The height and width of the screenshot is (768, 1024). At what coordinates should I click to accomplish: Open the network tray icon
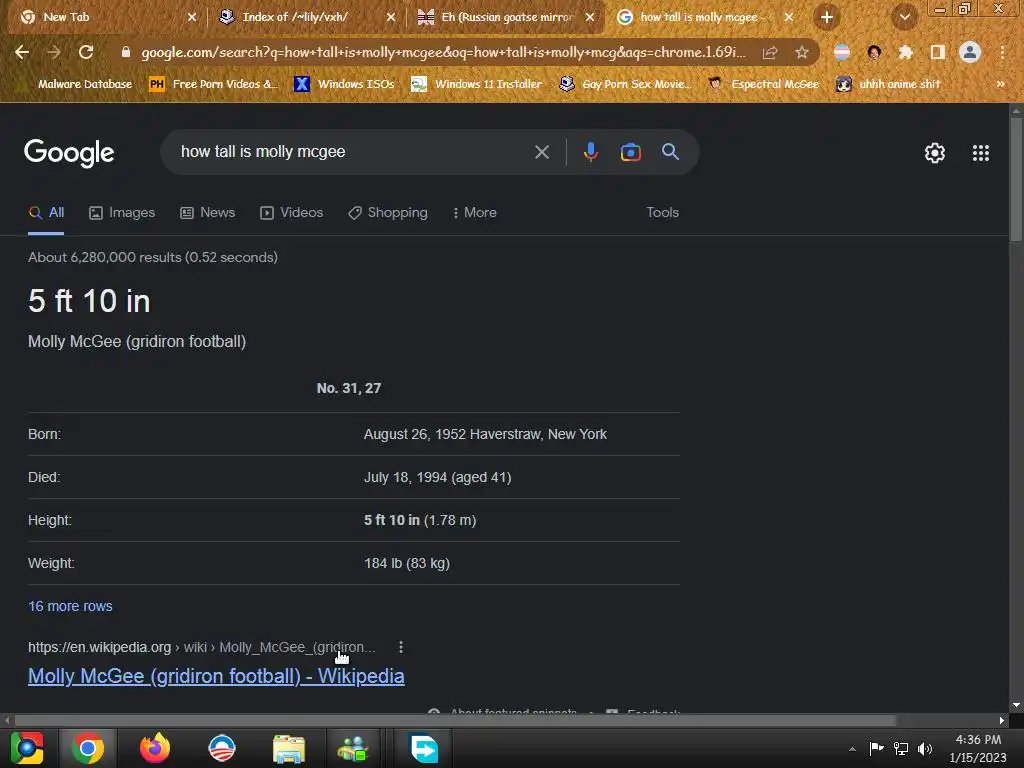901,749
